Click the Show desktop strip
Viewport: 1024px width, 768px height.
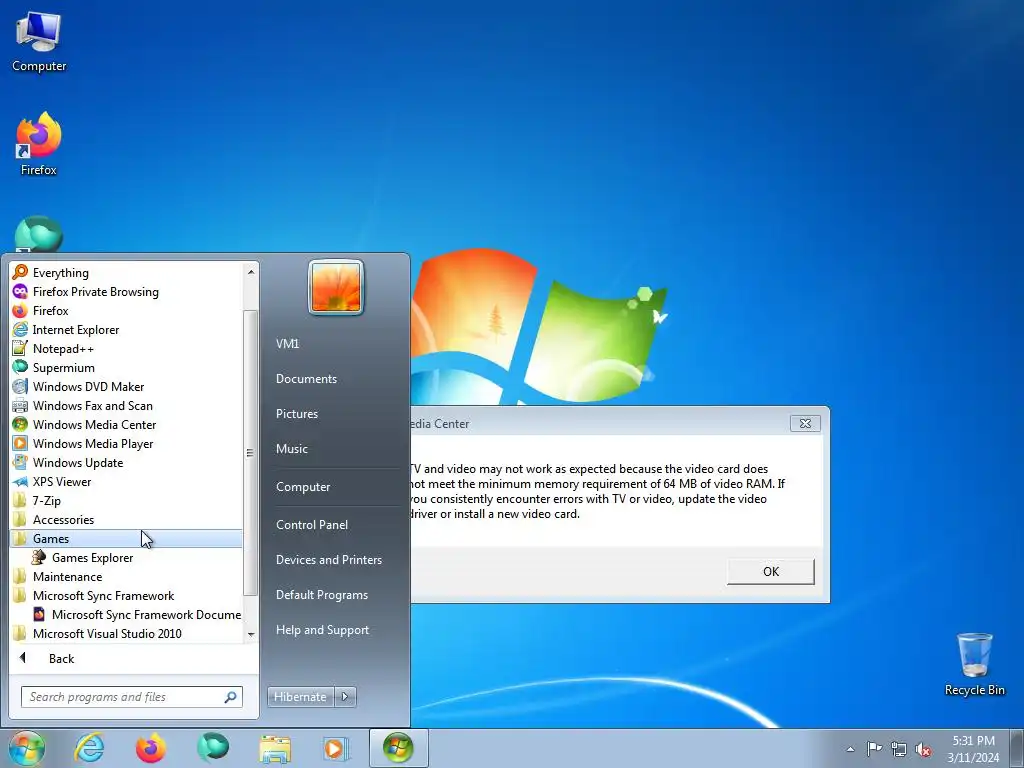[x=1017, y=749]
